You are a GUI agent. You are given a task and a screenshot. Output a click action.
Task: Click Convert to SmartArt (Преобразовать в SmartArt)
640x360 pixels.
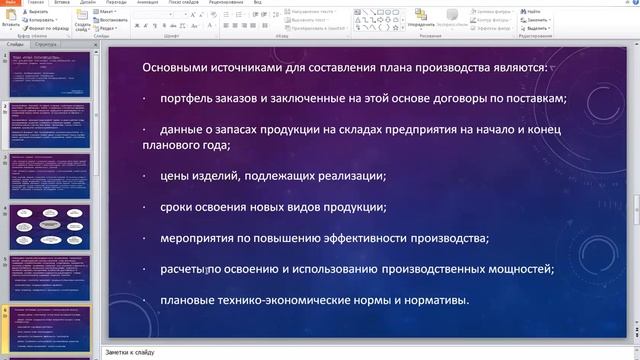point(315,28)
